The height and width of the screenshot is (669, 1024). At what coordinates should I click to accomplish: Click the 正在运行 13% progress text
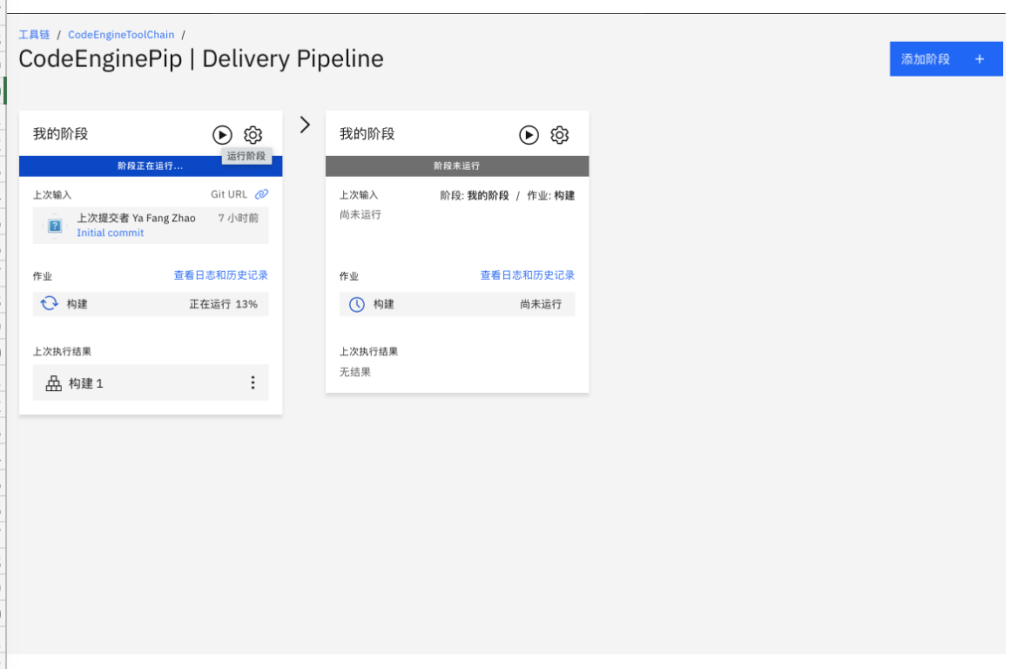pyautogui.click(x=223, y=304)
